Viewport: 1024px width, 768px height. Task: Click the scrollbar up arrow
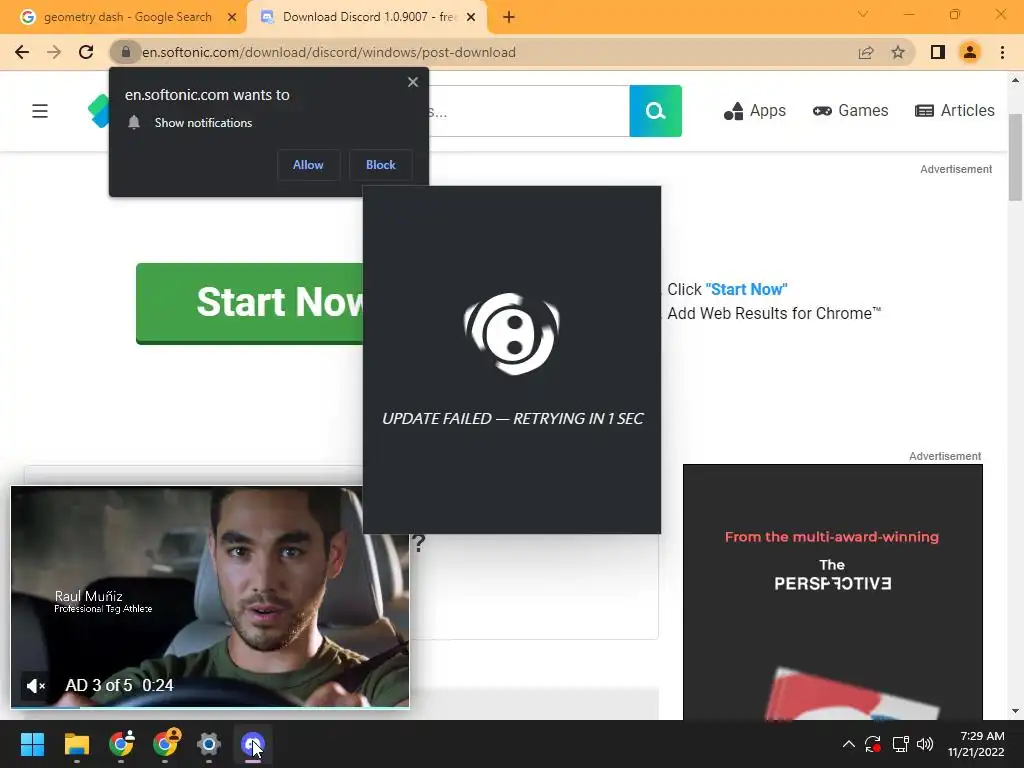(x=1015, y=80)
